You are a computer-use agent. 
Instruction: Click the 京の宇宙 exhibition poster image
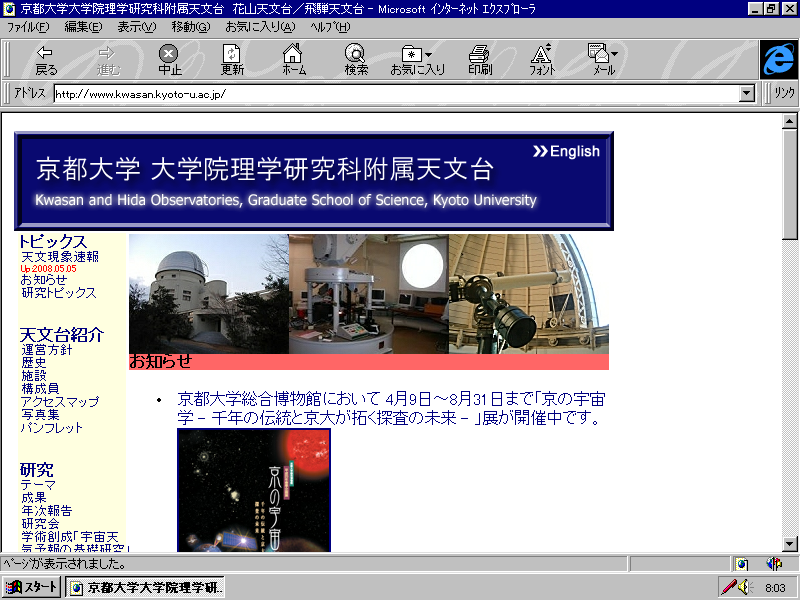(254, 490)
